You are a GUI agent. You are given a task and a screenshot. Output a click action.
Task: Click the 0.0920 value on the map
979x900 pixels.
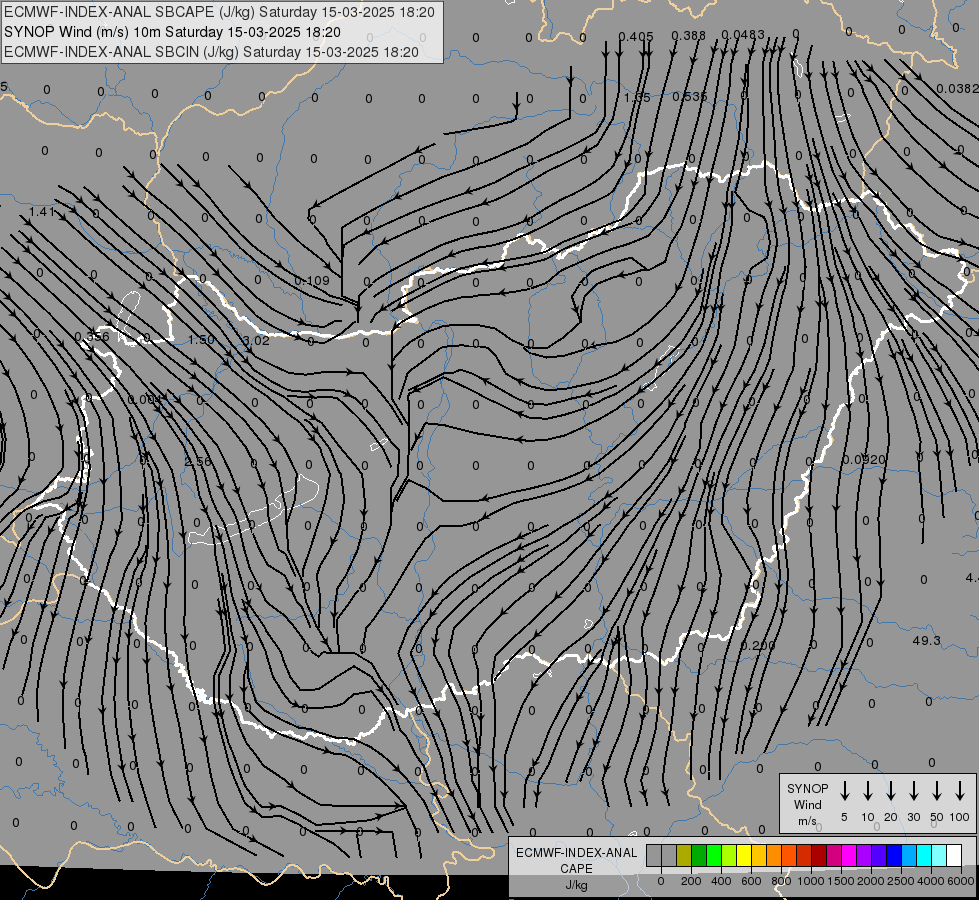coord(864,460)
